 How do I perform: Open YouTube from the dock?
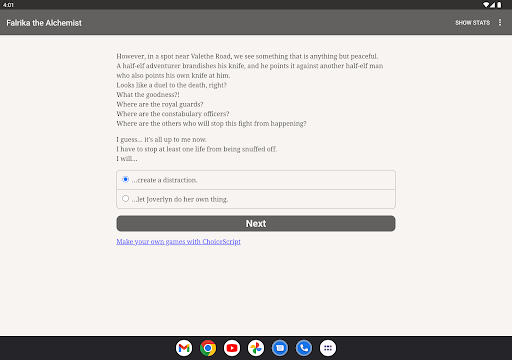[232, 348]
